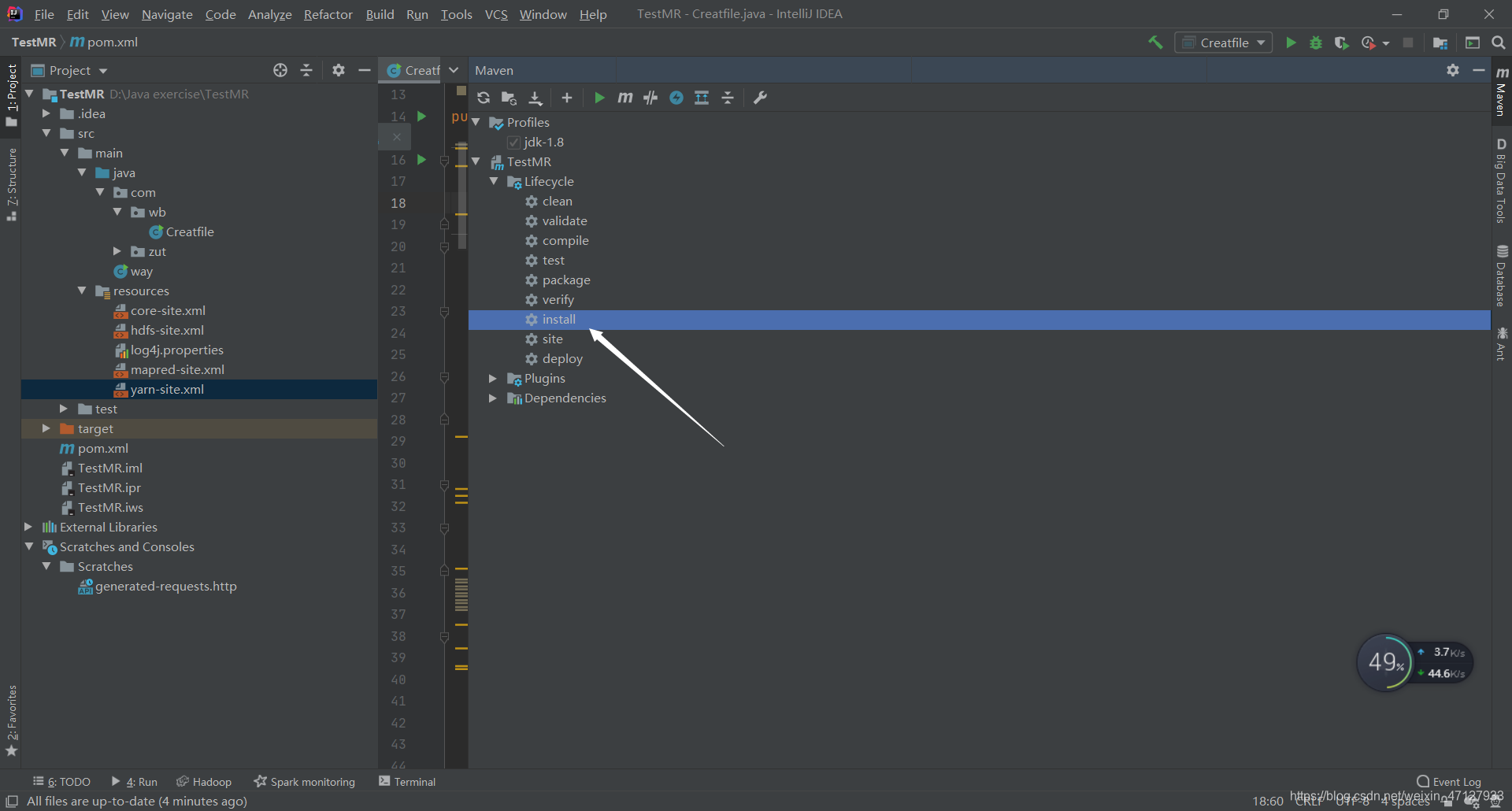Open Run tool window
Viewport: 1512px width, 811px height.
(x=135, y=781)
